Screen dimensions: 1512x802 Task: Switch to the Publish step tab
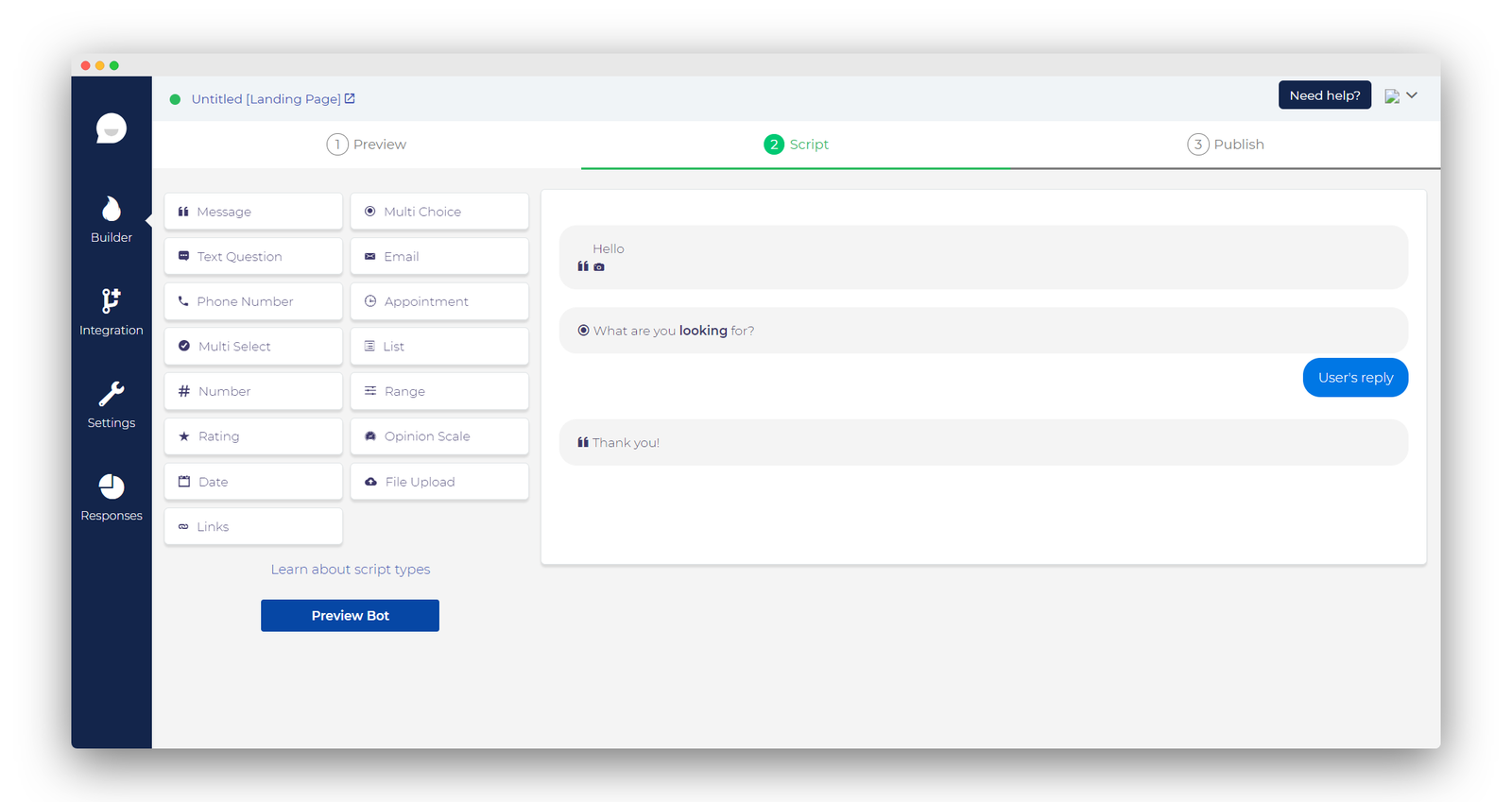click(1226, 145)
